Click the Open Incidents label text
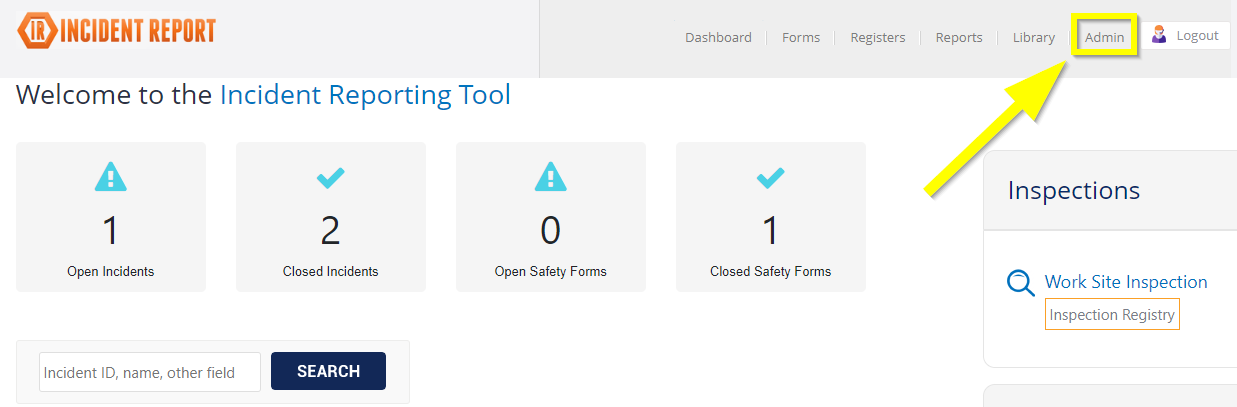The height and width of the screenshot is (407, 1237). click(x=111, y=271)
